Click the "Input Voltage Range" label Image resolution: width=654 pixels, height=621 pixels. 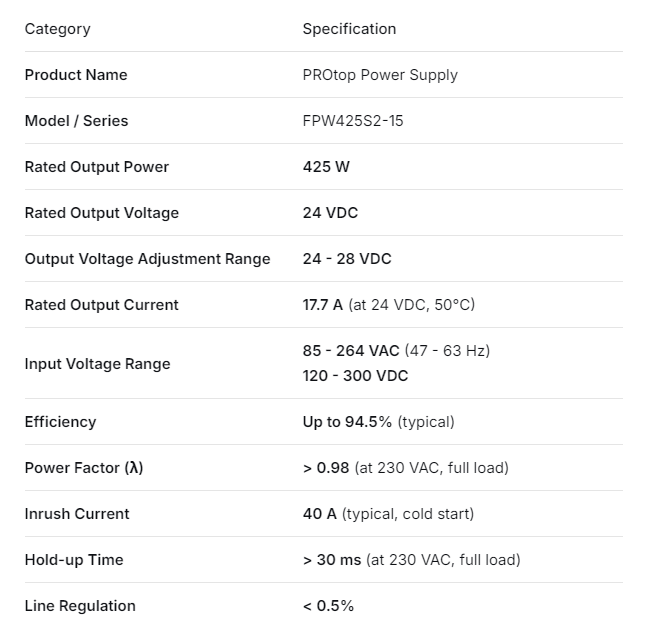coord(97,364)
